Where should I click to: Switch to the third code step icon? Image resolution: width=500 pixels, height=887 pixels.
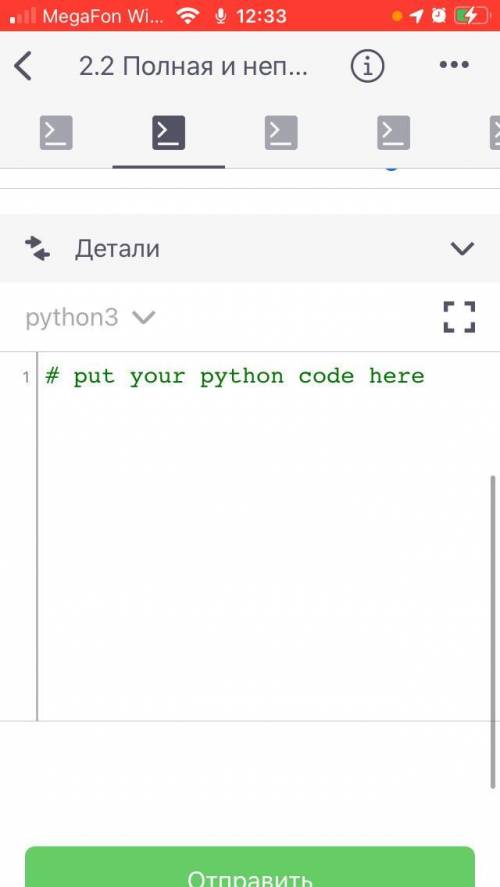point(281,132)
